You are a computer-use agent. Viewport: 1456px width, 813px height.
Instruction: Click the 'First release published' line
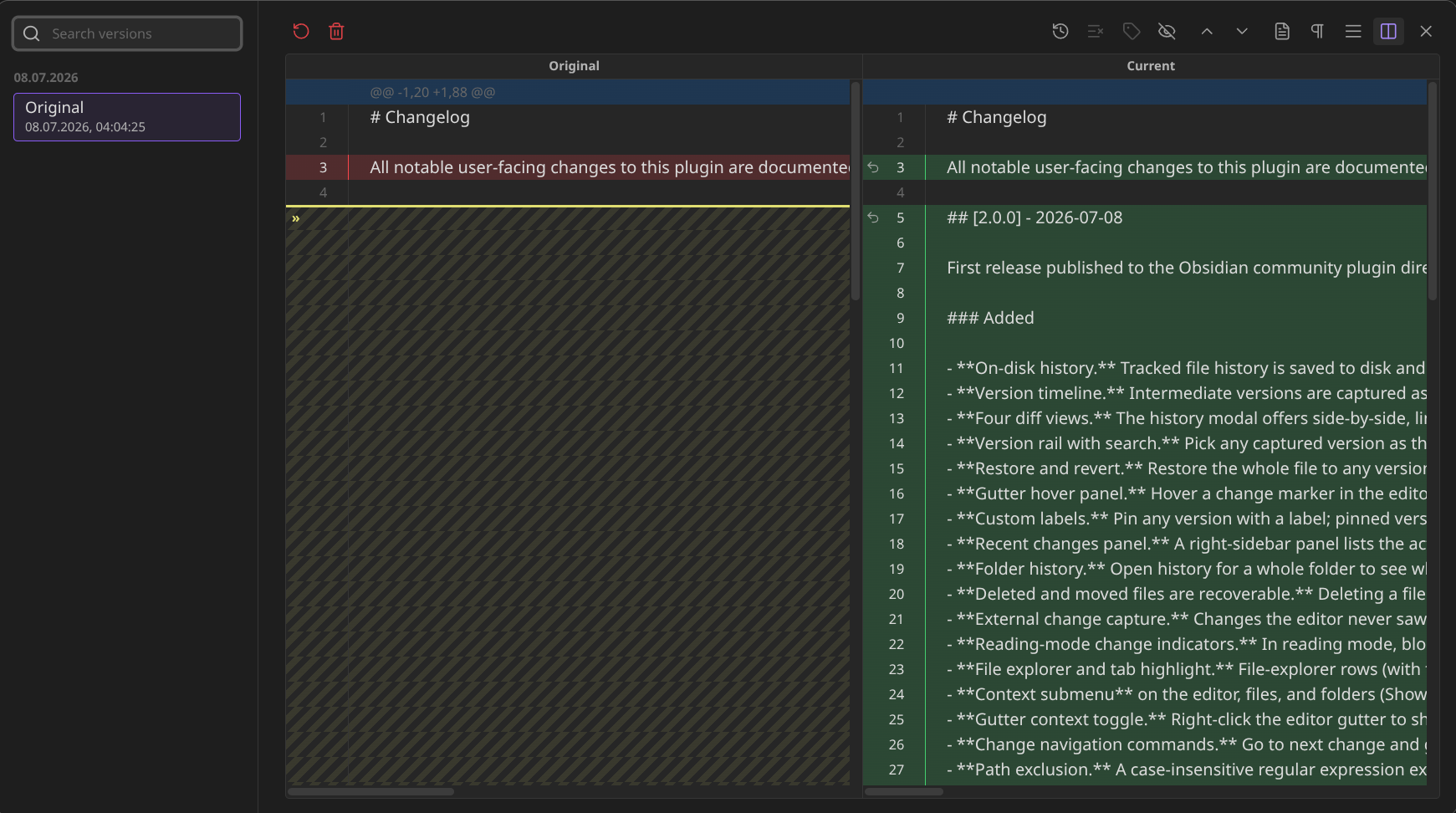(x=1145, y=268)
